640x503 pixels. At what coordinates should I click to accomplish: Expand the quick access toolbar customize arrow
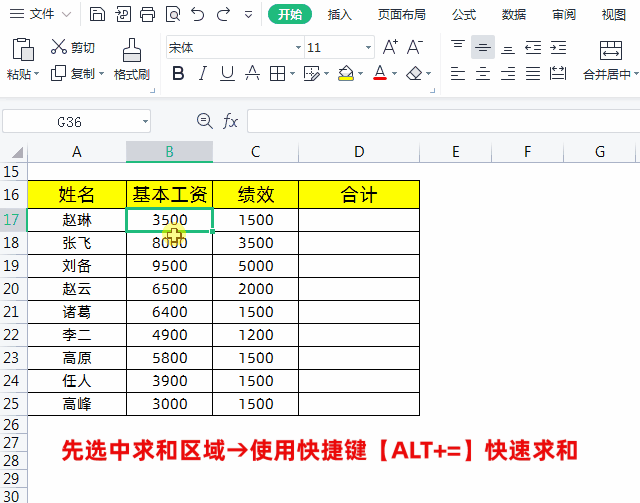[x=248, y=15]
